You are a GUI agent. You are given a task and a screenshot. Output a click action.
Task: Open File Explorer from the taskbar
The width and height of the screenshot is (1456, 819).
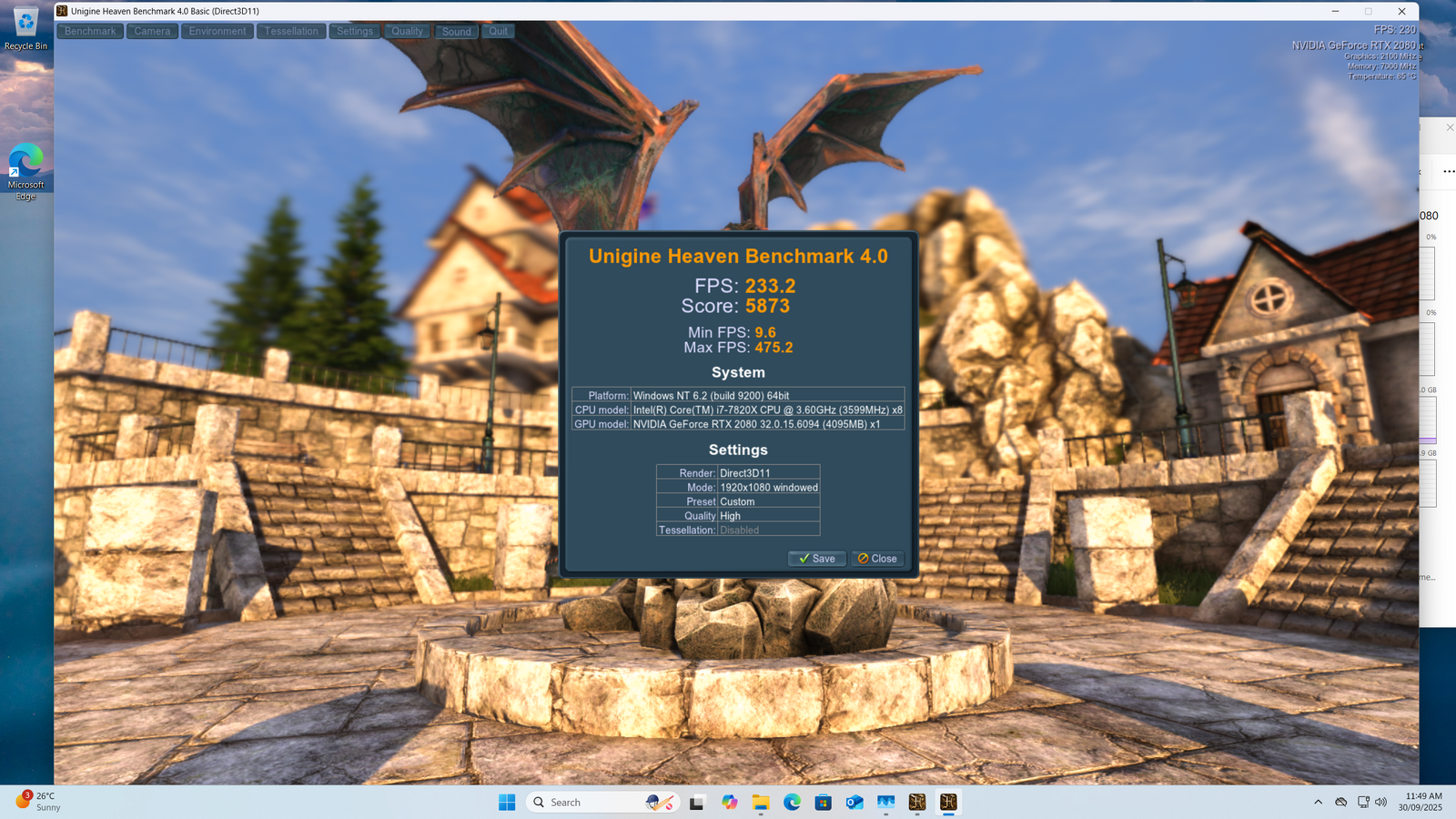(x=761, y=802)
